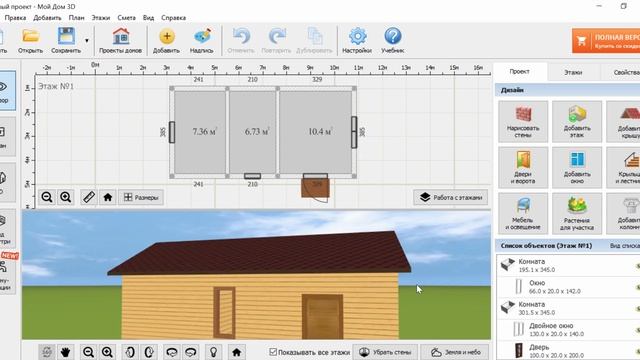Click the Убрать стены button
Viewport: 640px width, 360px height.
tap(385, 352)
